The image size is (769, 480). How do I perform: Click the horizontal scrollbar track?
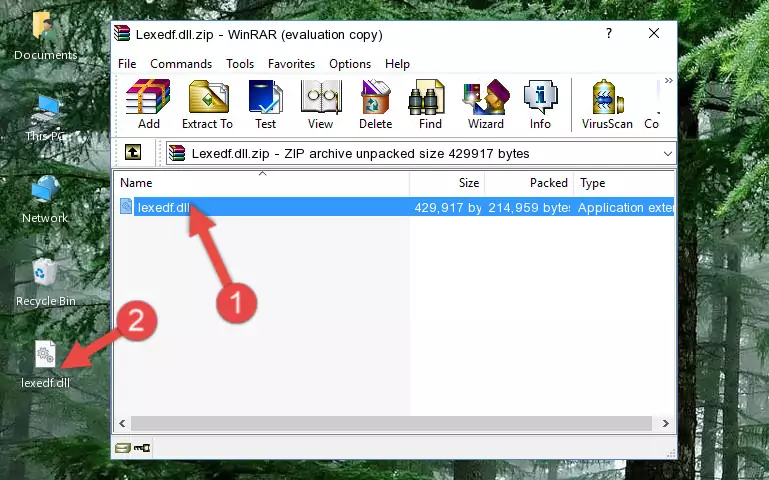click(391, 423)
